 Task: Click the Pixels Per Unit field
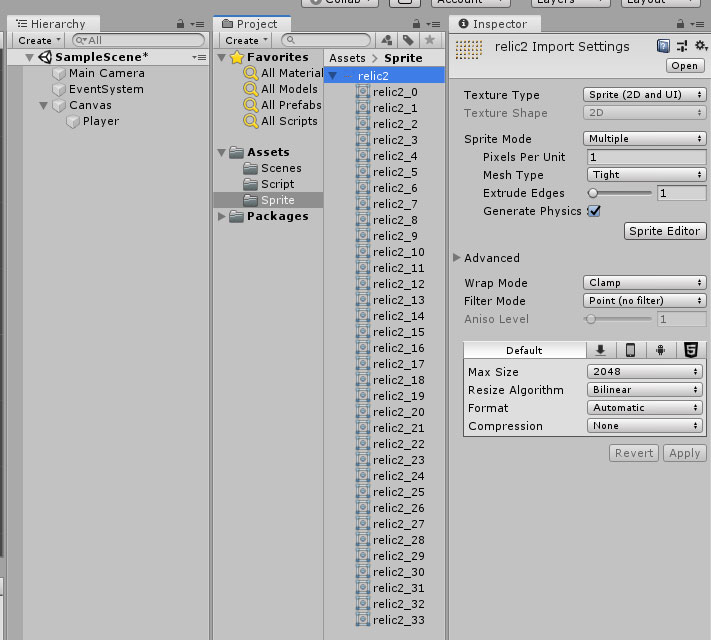click(x=646, y=157)
